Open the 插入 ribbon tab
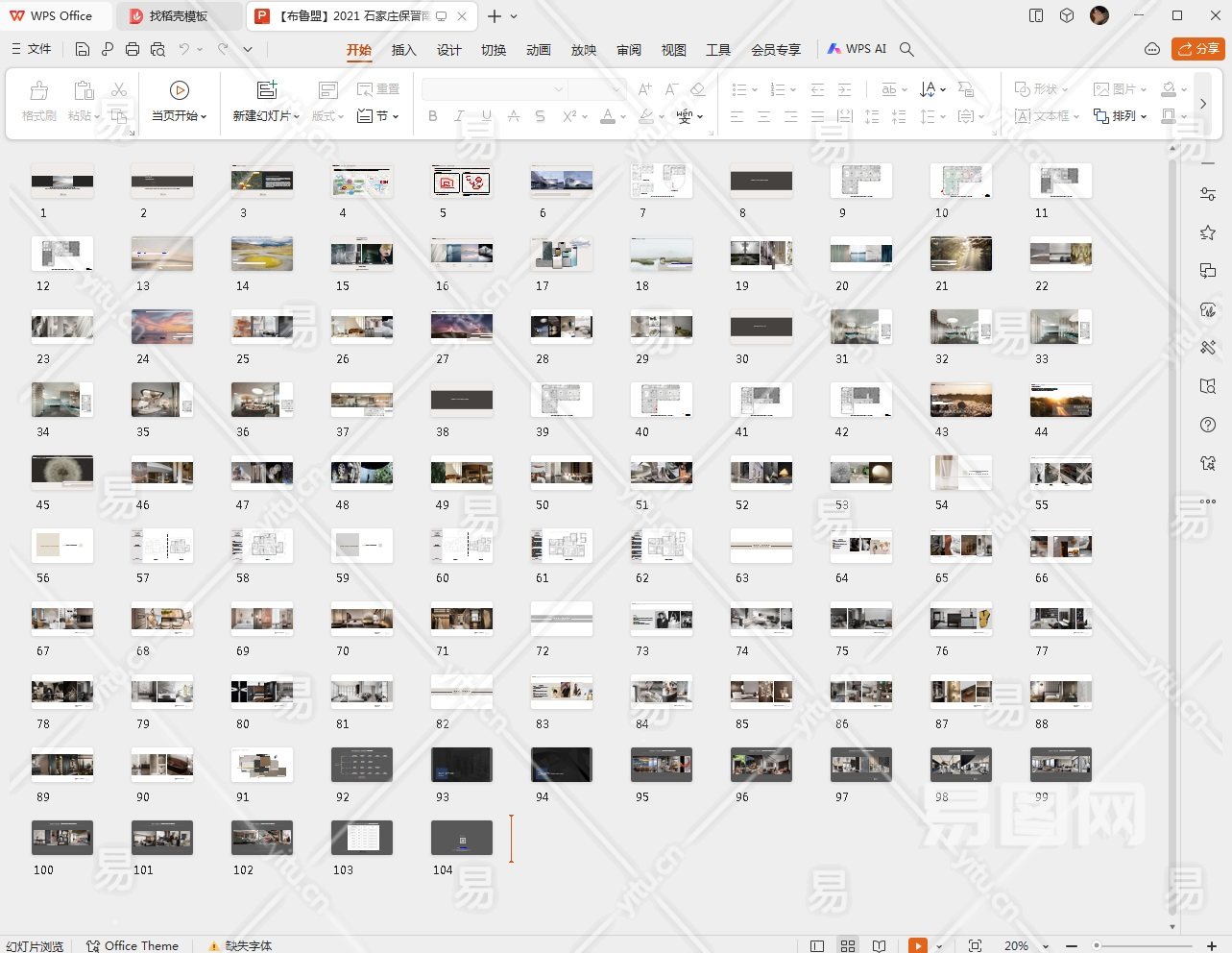 pos(404,50)
